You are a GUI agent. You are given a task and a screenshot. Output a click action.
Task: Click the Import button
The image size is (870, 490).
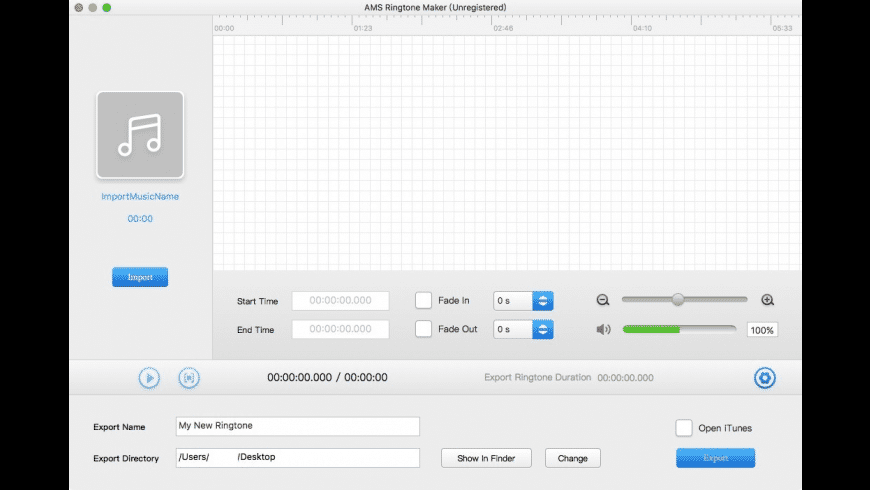140,277
